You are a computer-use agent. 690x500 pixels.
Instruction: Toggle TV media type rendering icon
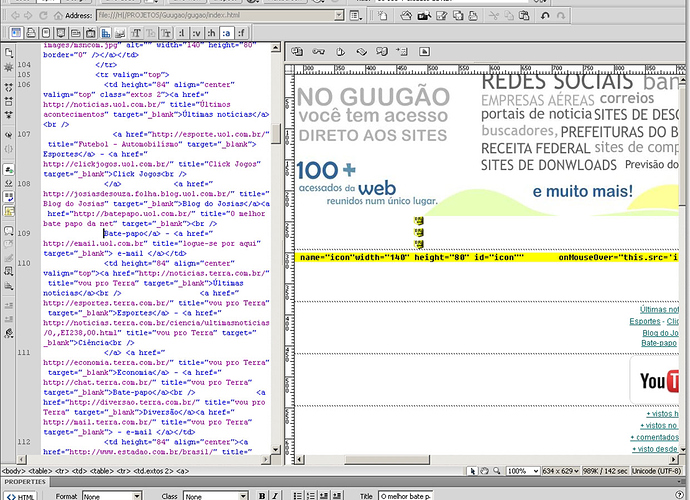(91, 33)
